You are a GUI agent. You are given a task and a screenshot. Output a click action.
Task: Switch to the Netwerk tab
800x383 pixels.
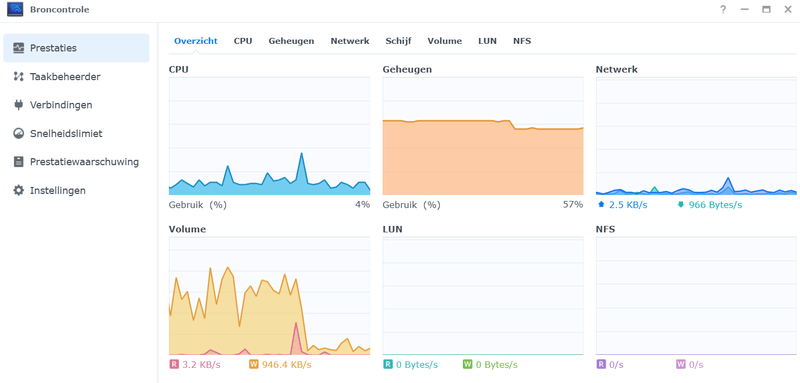point(349,41)
